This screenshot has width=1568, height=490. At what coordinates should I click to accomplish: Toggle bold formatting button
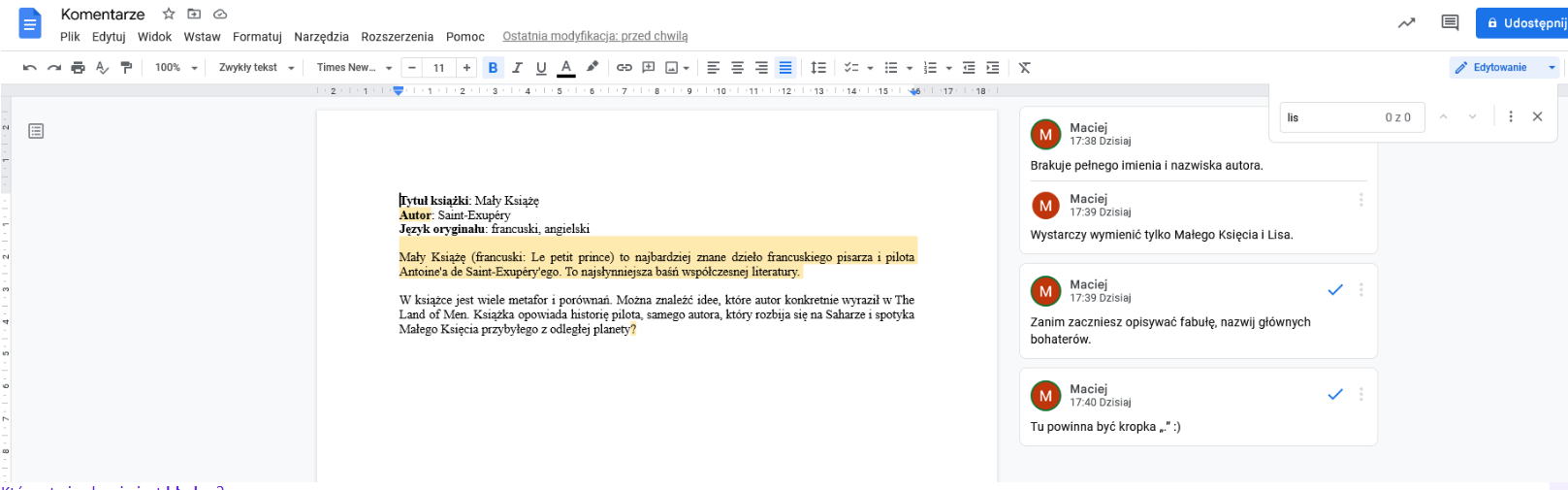493,68
